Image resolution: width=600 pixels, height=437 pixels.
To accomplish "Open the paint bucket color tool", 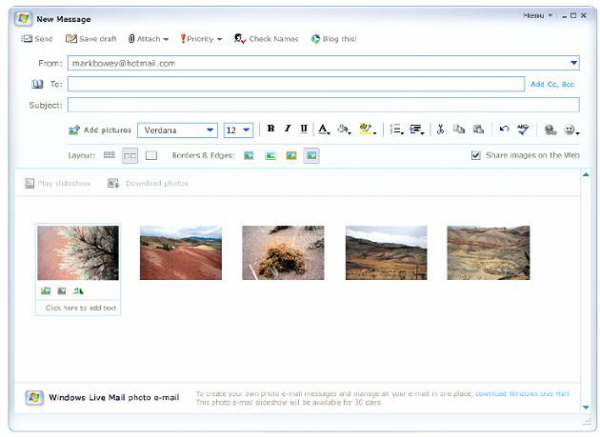I will (344, 129).
